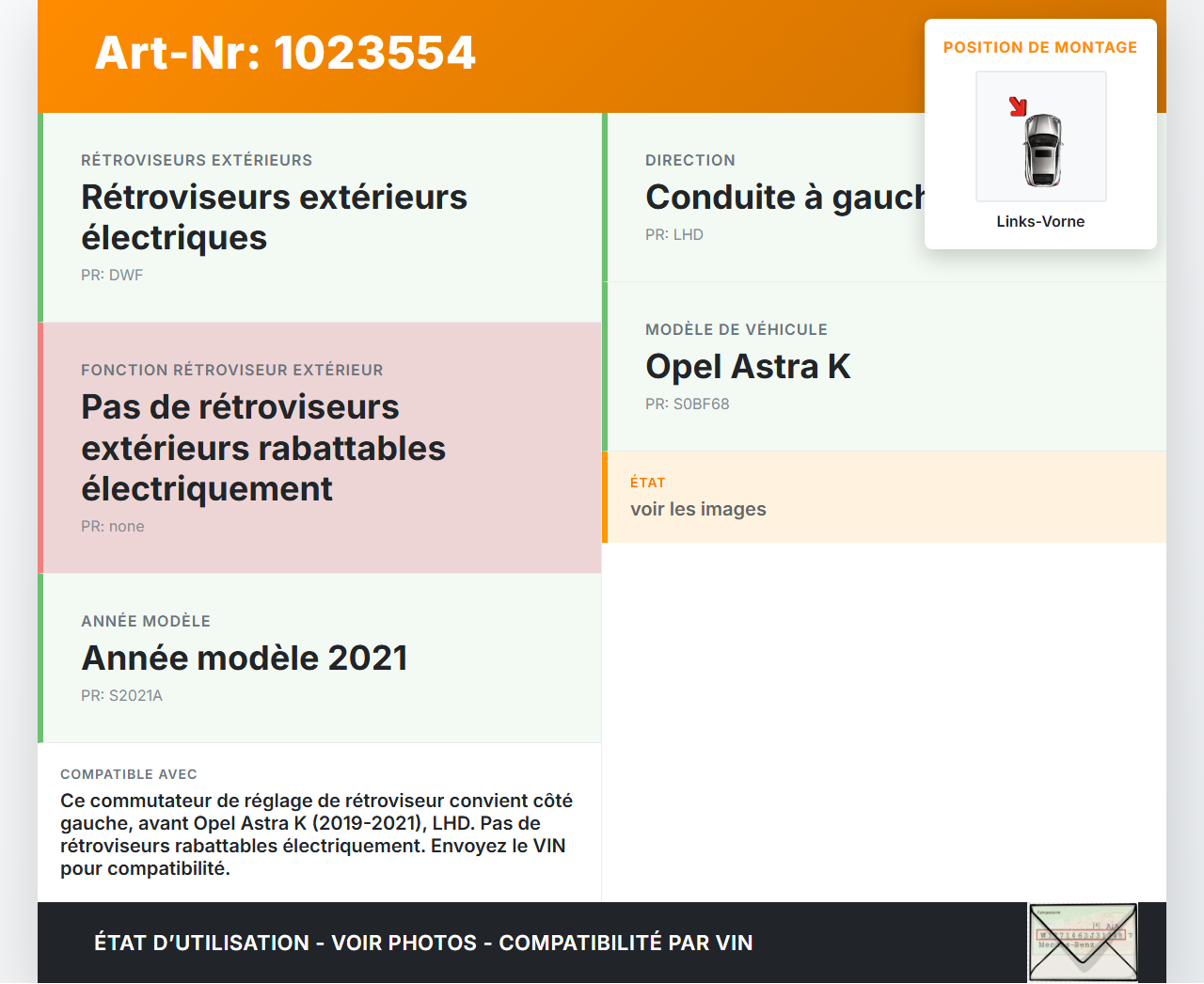Click the Links-Vorne label
Screen dimensions: 1204x984
tap(1040, 222)
